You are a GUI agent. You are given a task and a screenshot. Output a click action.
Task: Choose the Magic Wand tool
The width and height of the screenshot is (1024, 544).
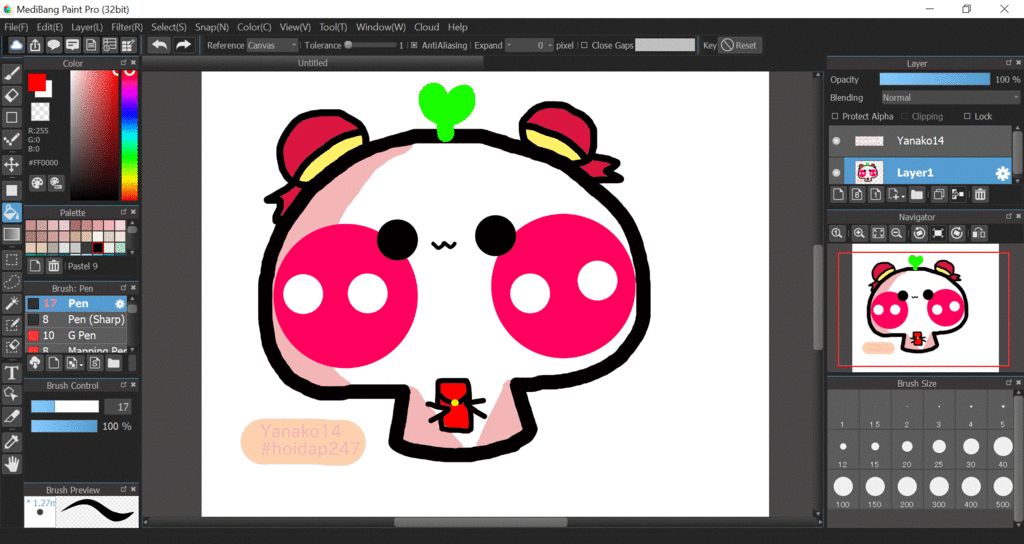click(12, 303)
